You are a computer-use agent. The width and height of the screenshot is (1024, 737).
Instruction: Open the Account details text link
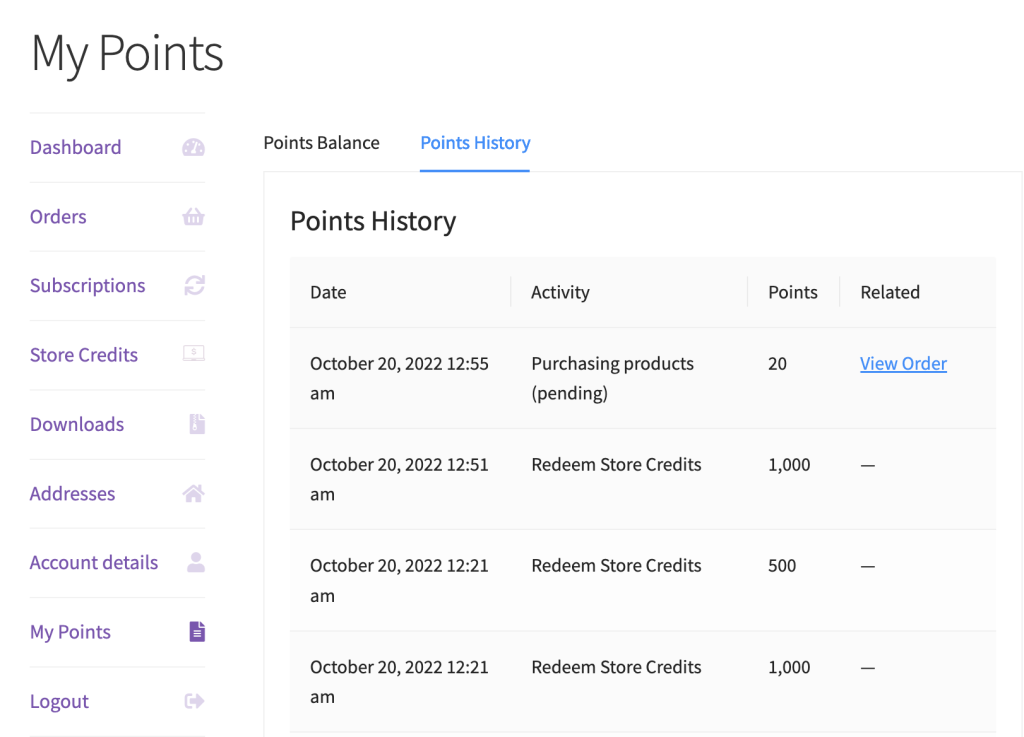coord(94,563)
